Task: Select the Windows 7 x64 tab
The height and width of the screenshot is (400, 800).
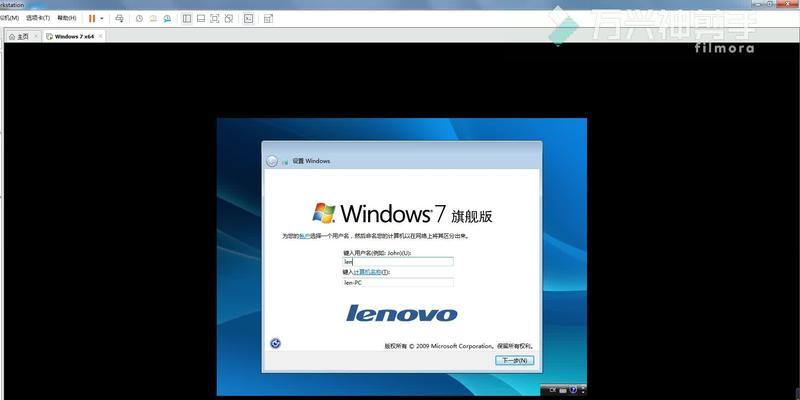Action: click(x=74, y=36)
